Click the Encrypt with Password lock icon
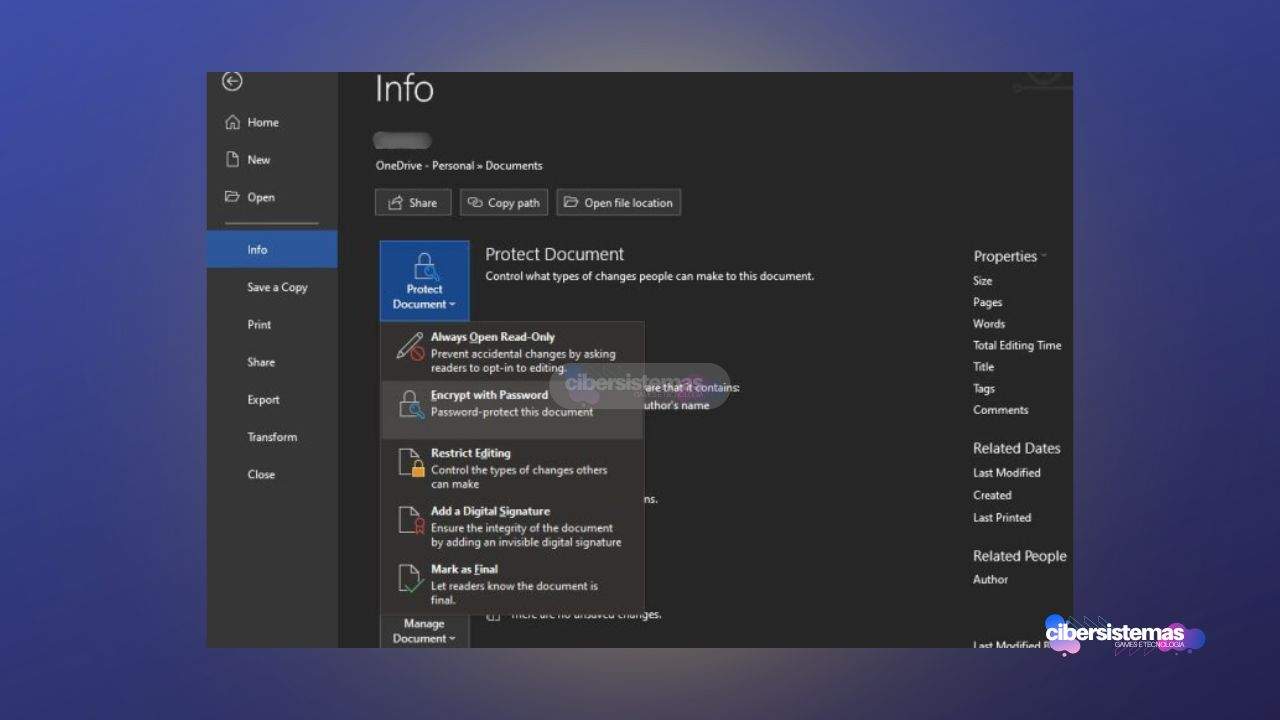1280x720 pixels. click(411, 405)
